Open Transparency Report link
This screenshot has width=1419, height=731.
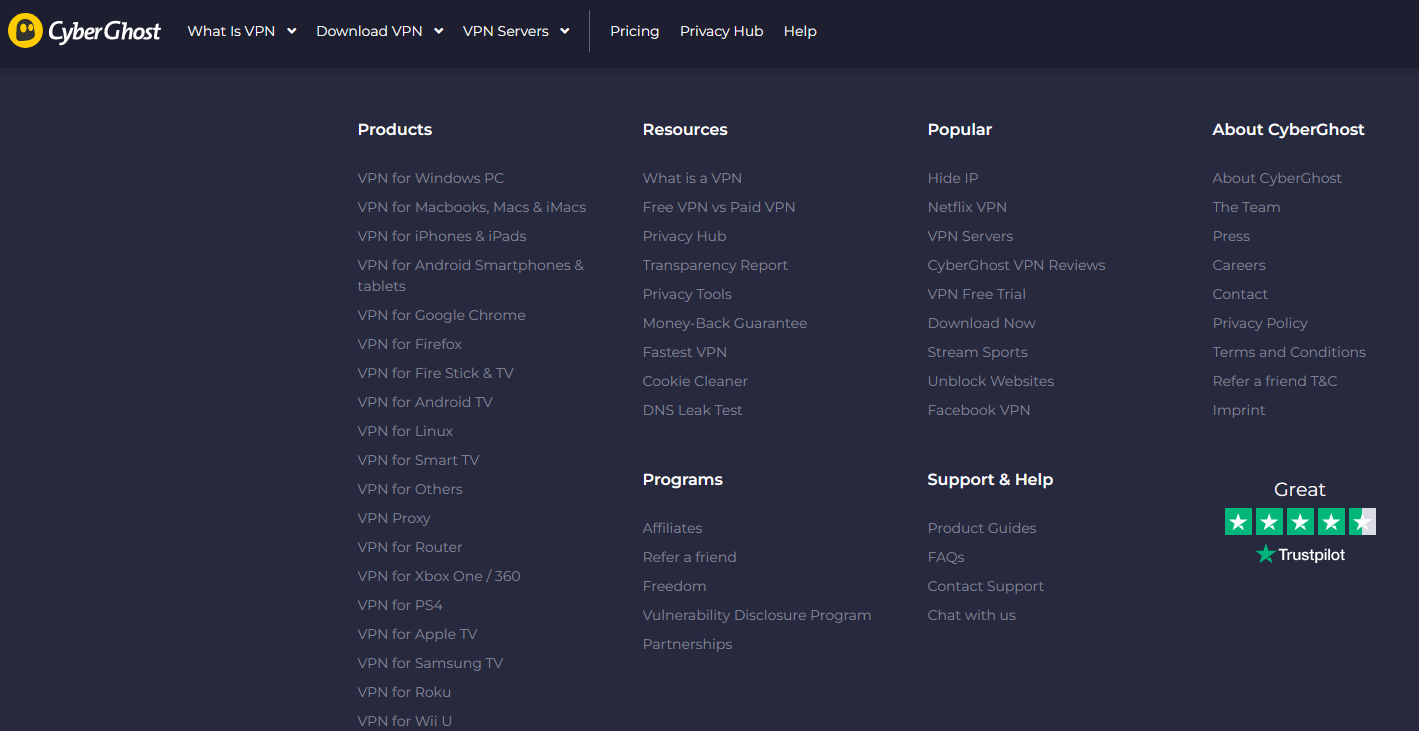(x=716, y=265)
